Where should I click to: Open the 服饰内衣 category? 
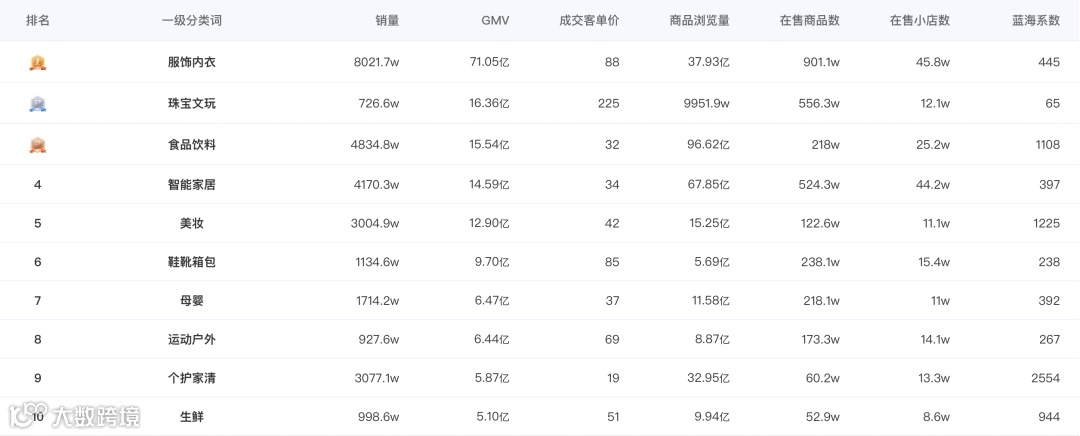(191, 62)
